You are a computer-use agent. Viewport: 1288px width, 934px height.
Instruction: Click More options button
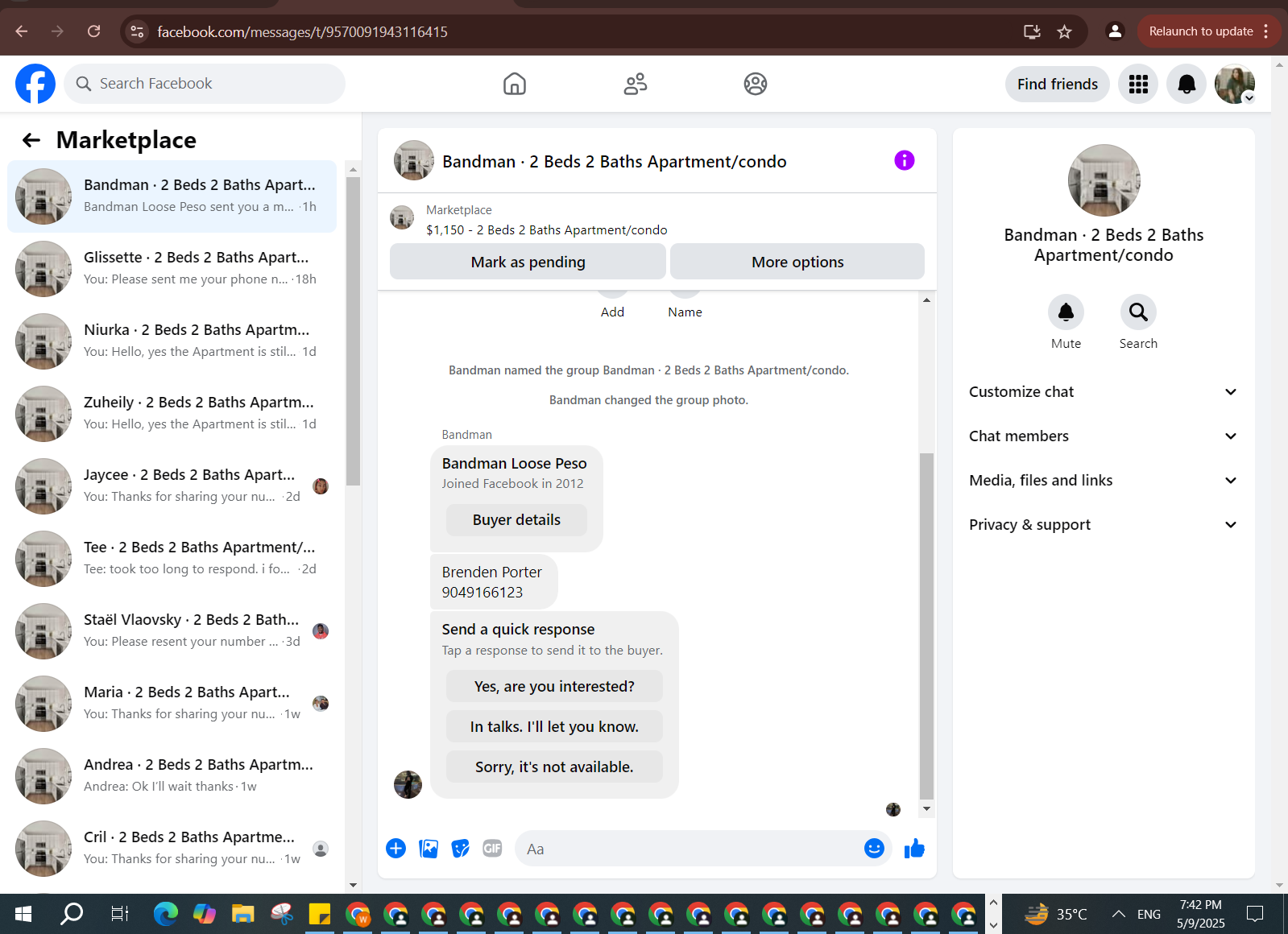(797, 262)
